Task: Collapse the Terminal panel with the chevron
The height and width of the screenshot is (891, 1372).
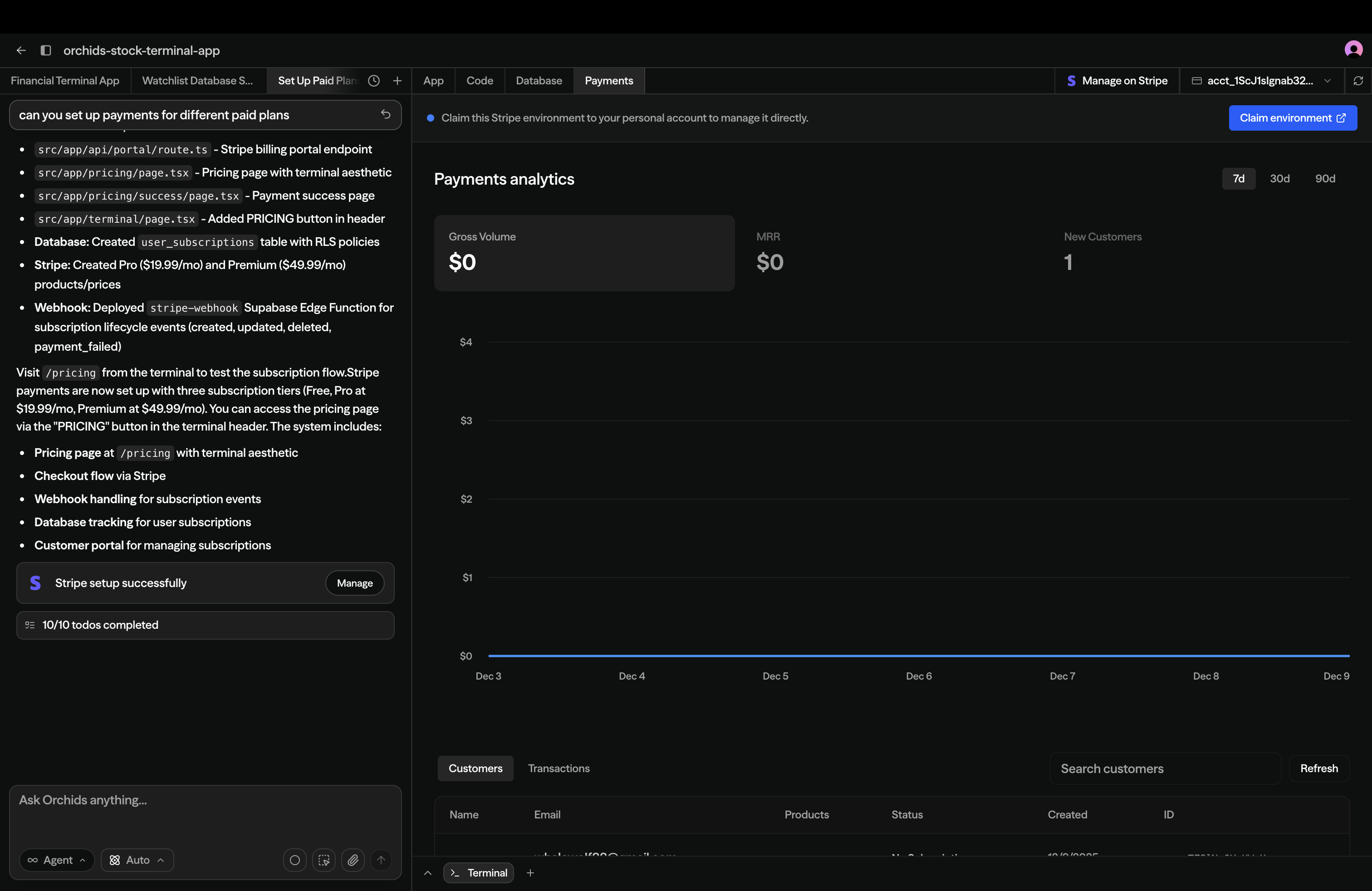Action: (x=428, y=872)
